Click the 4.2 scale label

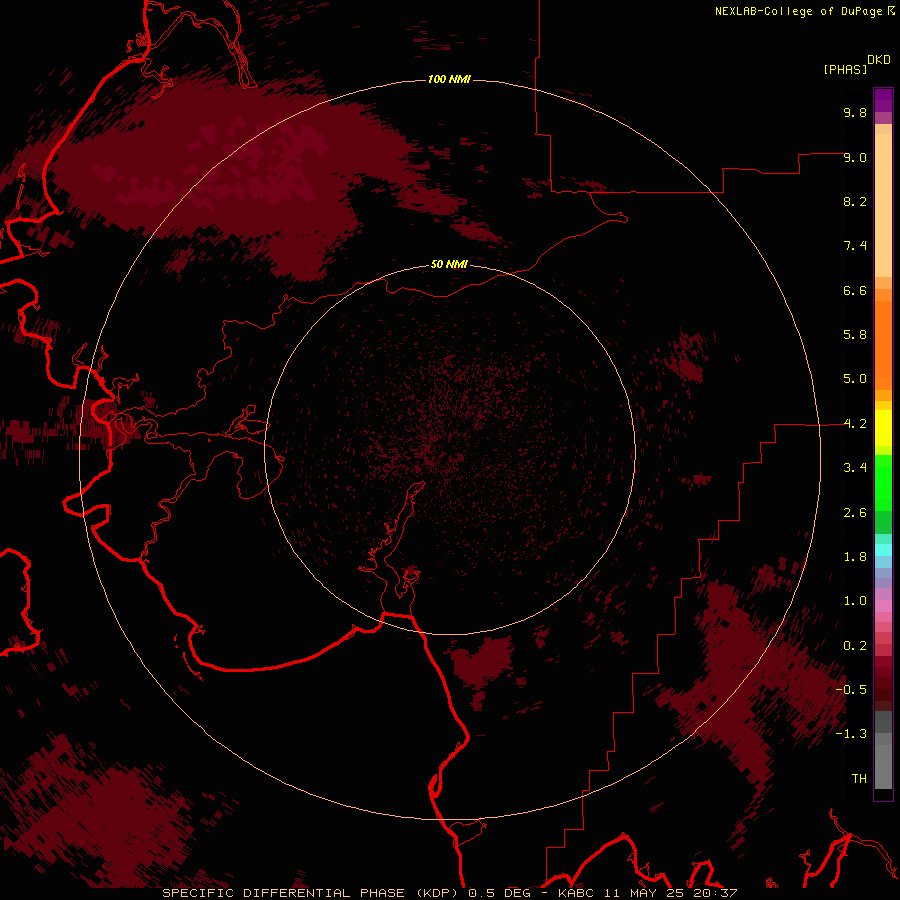[x=855, y=424]
